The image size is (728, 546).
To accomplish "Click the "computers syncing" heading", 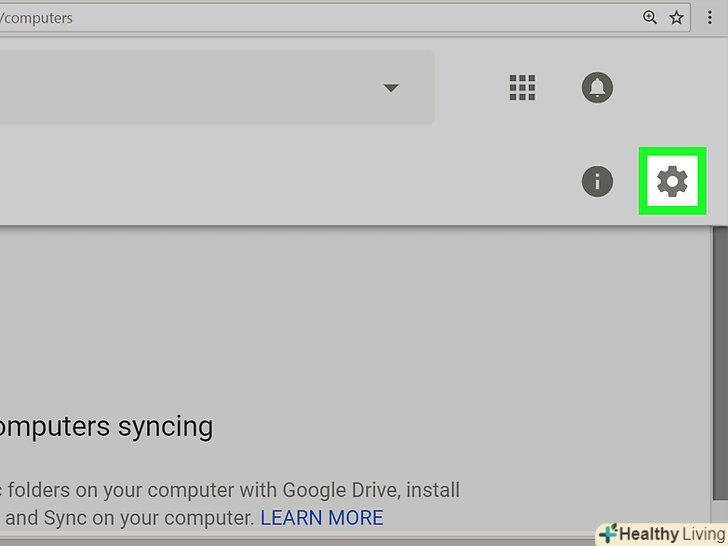I will coord(105,427).
